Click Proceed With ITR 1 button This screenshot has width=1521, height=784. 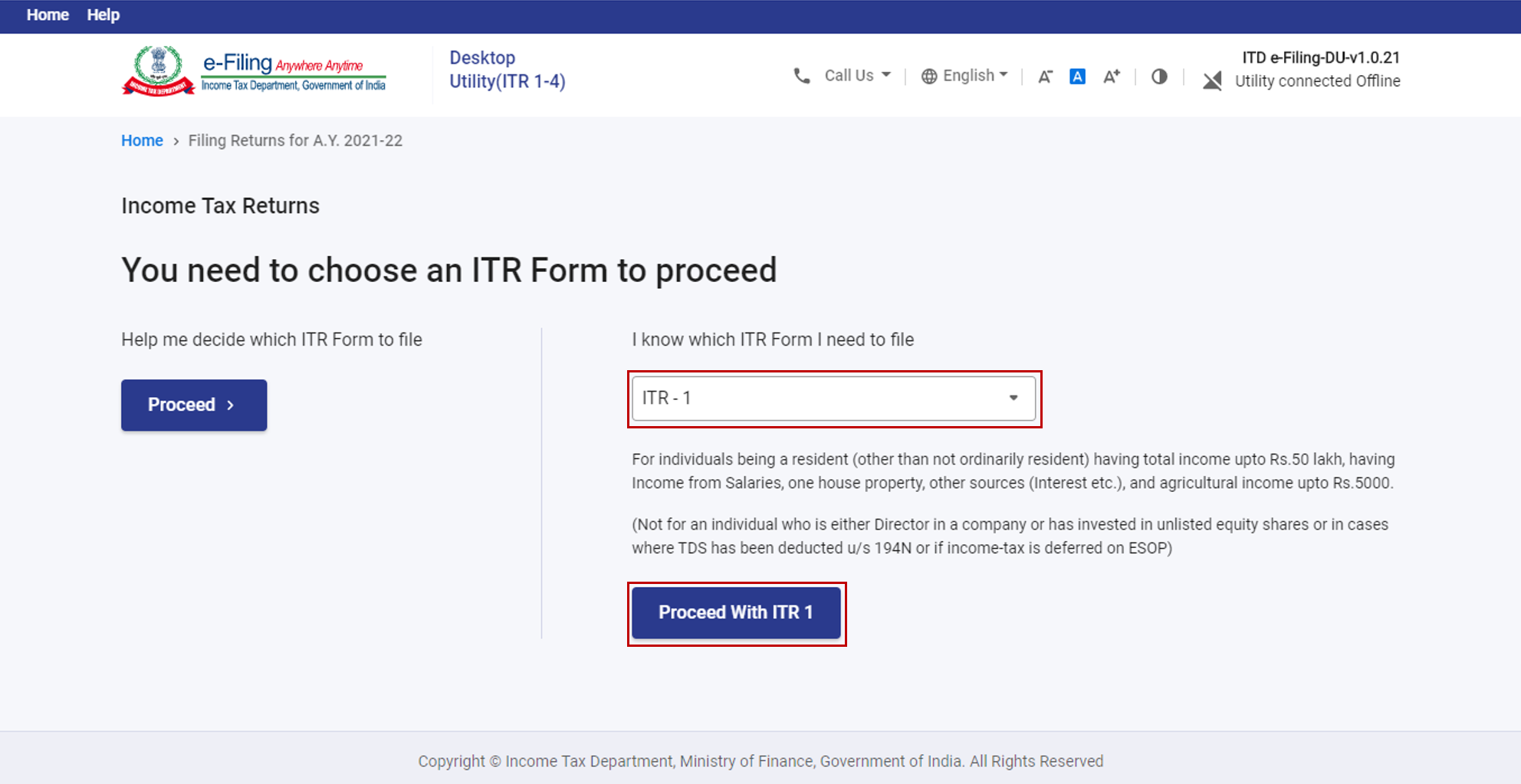point(736,613)
